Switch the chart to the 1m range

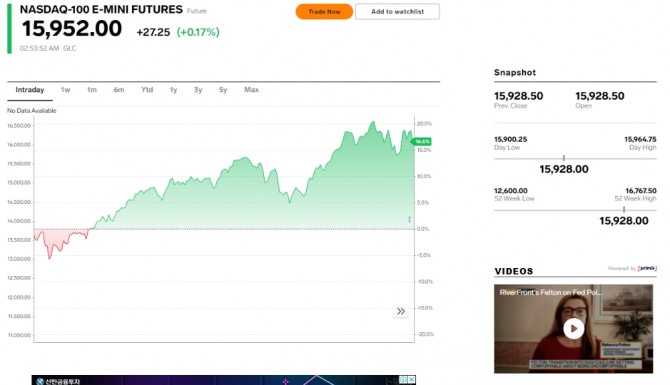pyautogui.click(x=92, y=90)
